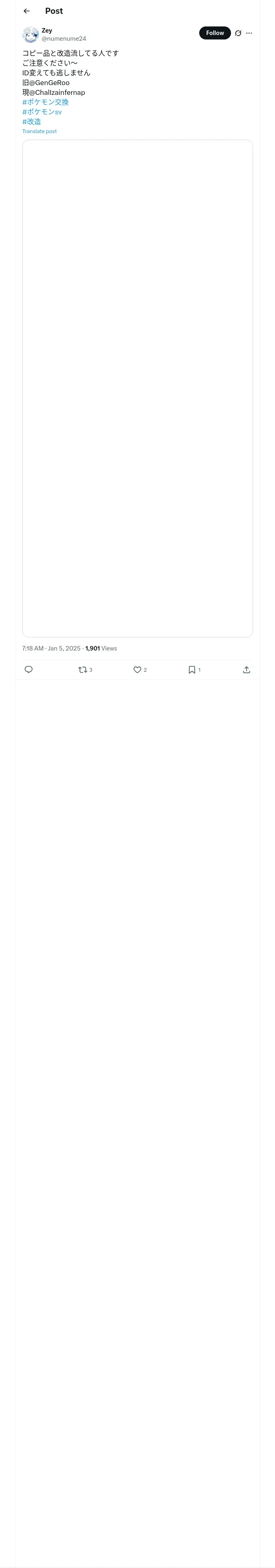Click the 7:18 AM Jan 5, 2025 timestamp

click(x=51, y=648)
